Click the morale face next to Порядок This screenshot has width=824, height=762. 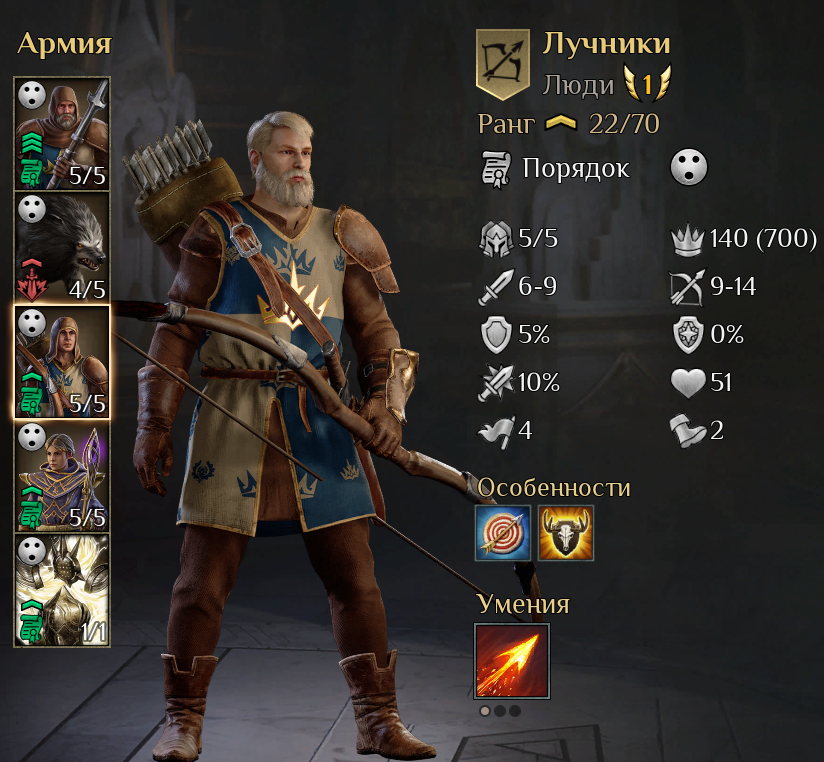(688, 168)
